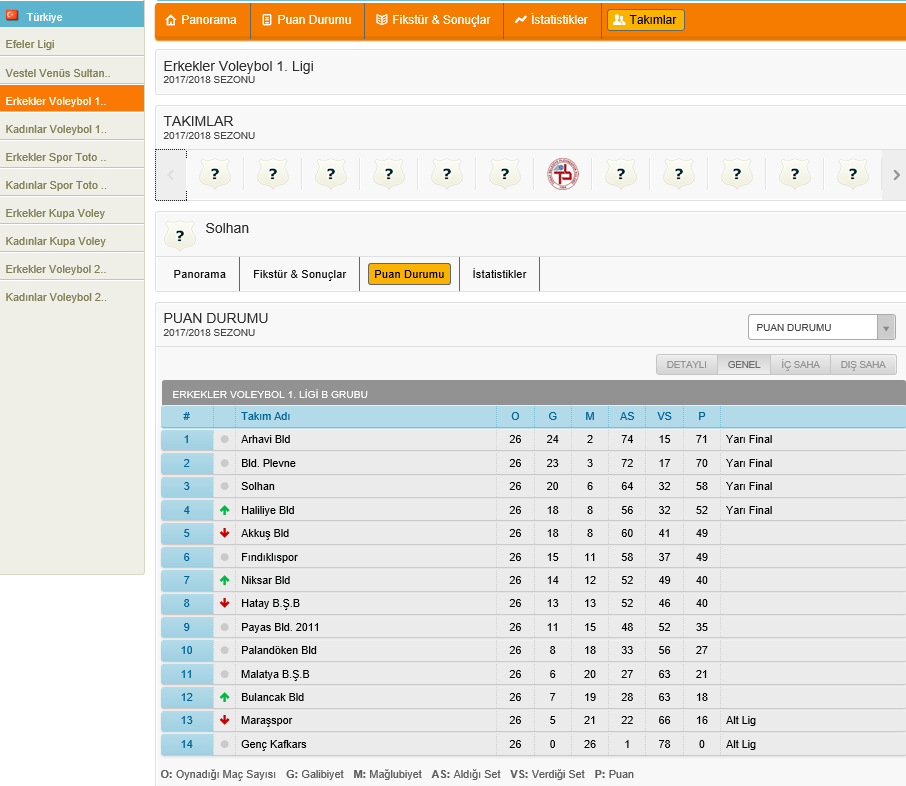906x786 pixels.
Task: Sort table by Takım Adı header
Action: (x=265, y=416)
